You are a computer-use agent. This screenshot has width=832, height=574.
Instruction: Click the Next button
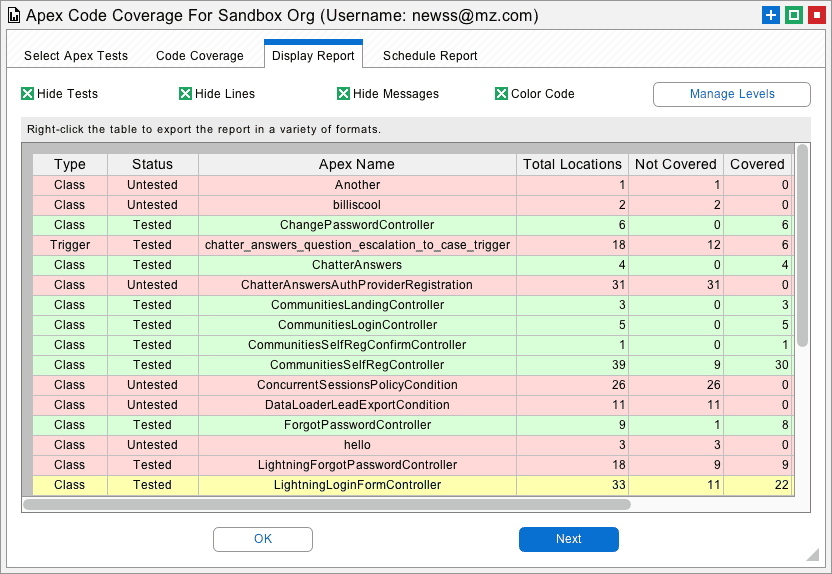[568, 539]
